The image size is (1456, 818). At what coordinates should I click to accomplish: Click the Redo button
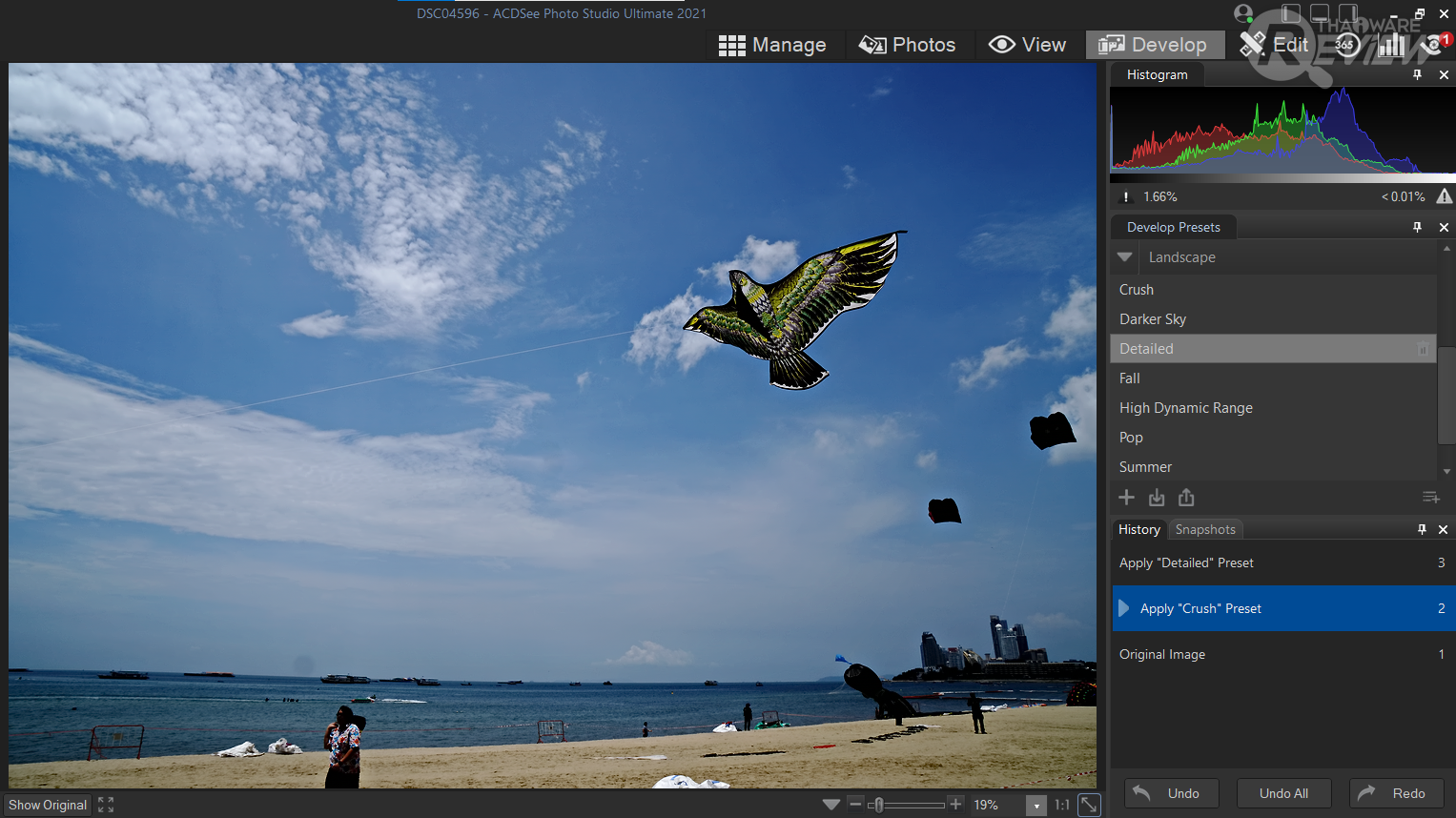coord(1396,793)
